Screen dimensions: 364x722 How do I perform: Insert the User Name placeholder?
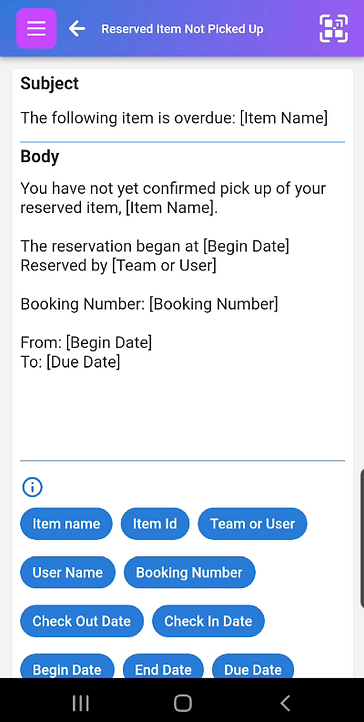point(68,572)
